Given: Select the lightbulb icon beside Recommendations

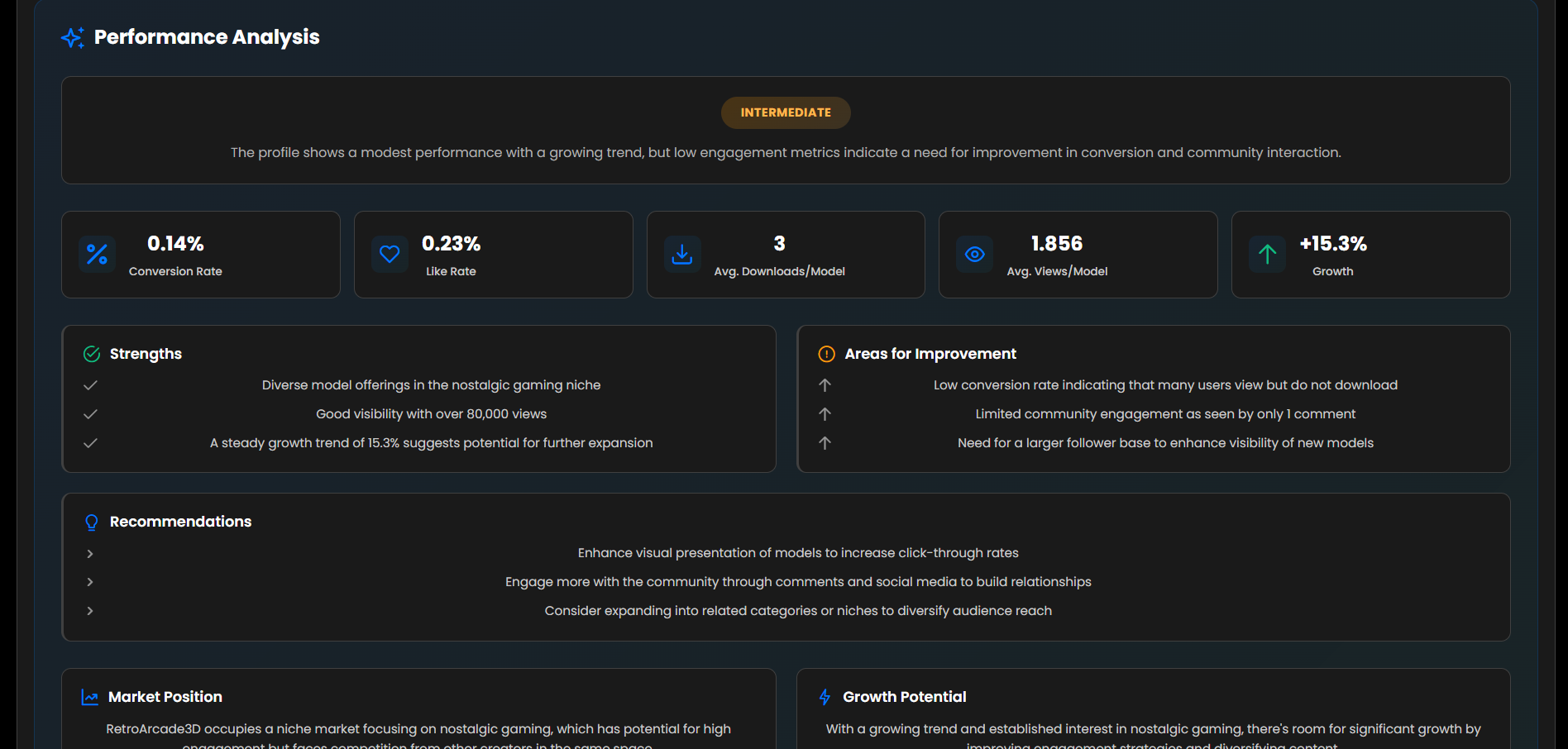Looking at the screenshot, I should point(91,522).
